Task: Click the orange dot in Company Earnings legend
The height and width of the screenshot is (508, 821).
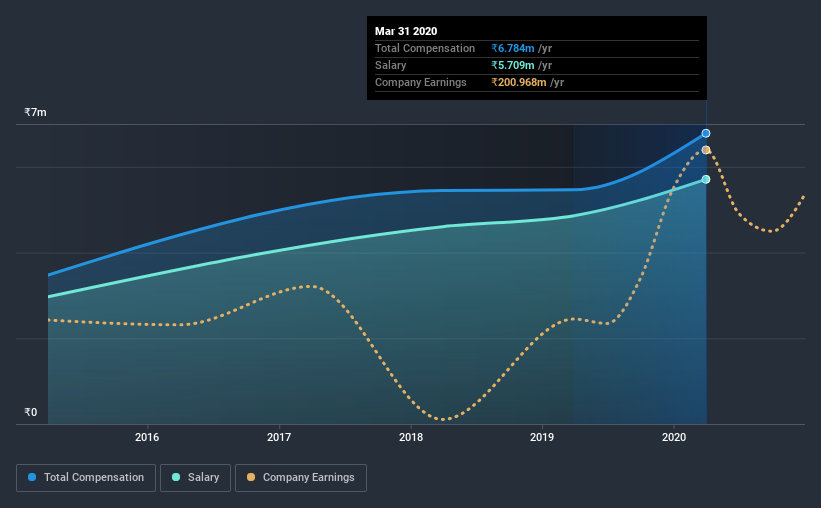Action: 251,477
